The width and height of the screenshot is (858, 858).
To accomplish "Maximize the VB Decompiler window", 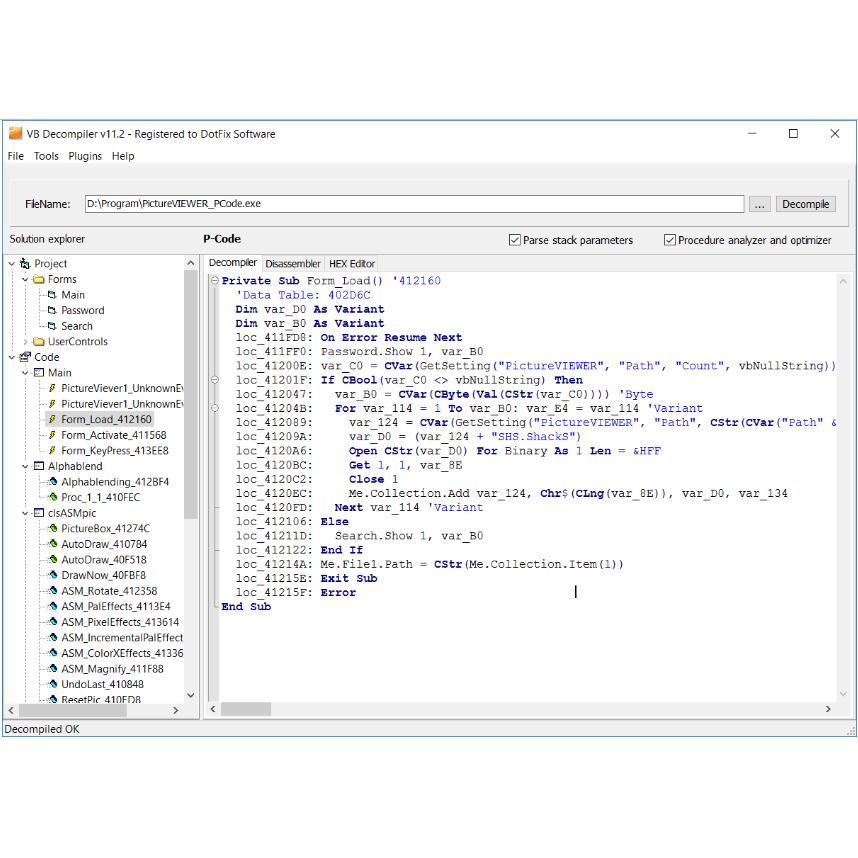I will (x=793, y=134).
